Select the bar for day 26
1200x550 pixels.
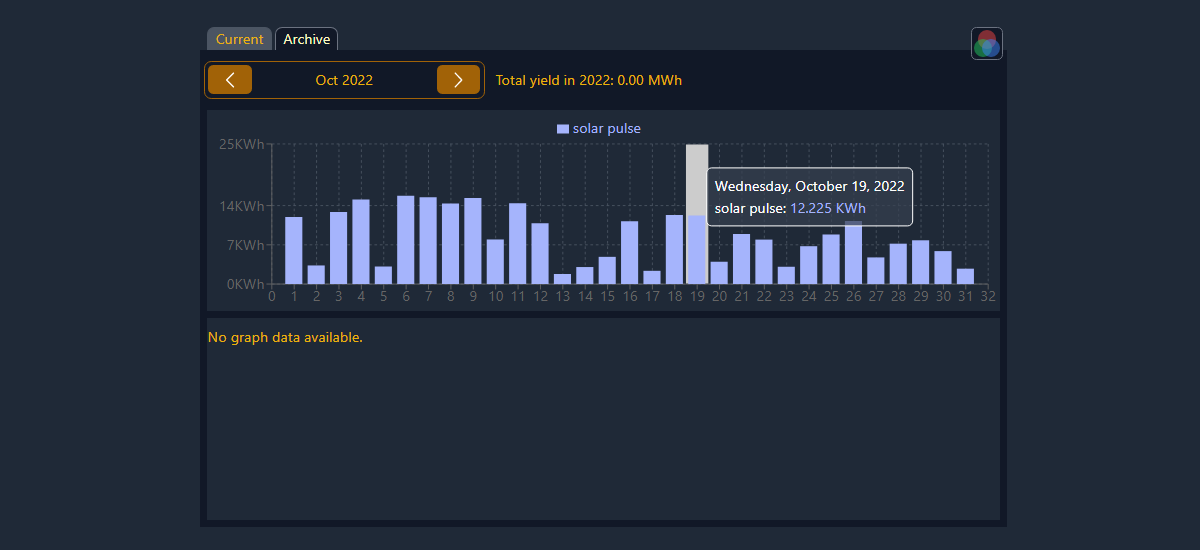(x=853, y=254)
